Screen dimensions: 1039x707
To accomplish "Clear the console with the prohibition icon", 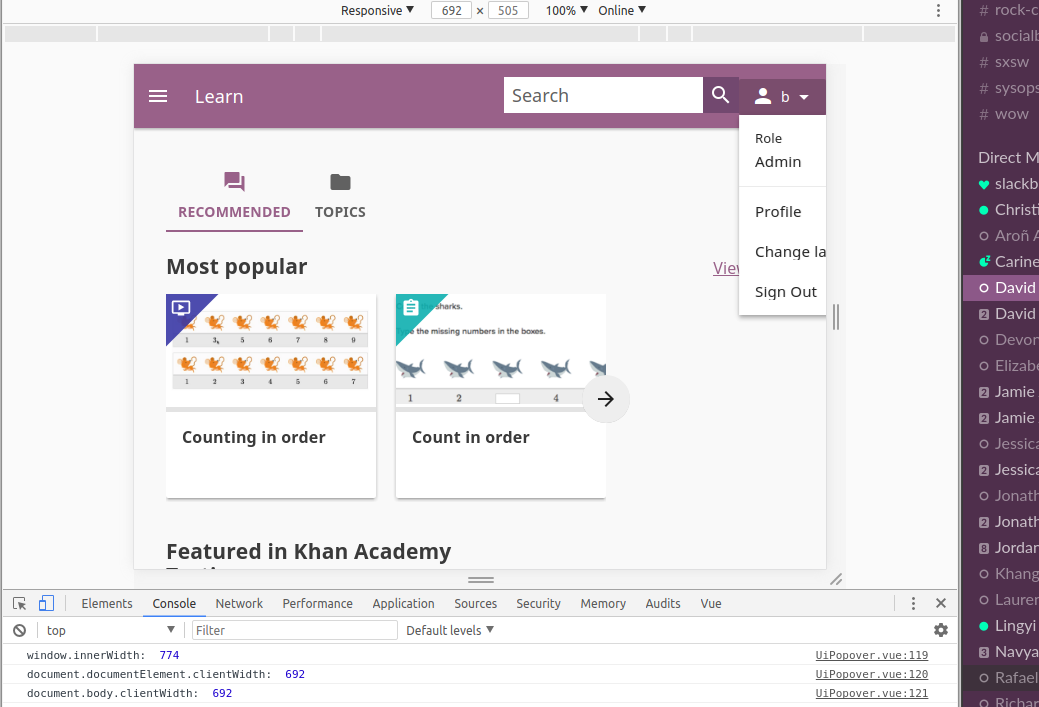I will pos(20,630).
